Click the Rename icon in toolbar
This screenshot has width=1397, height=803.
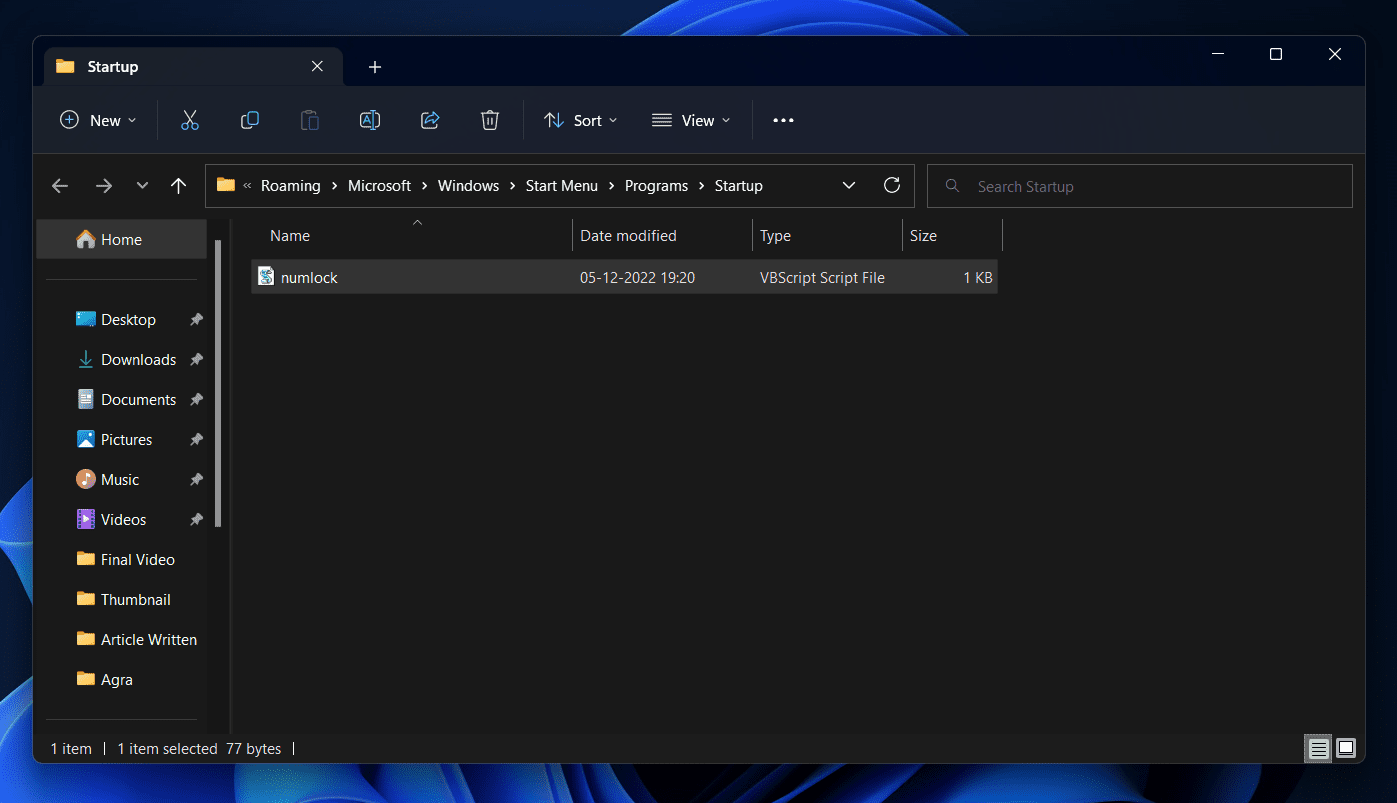pos(370,120)
